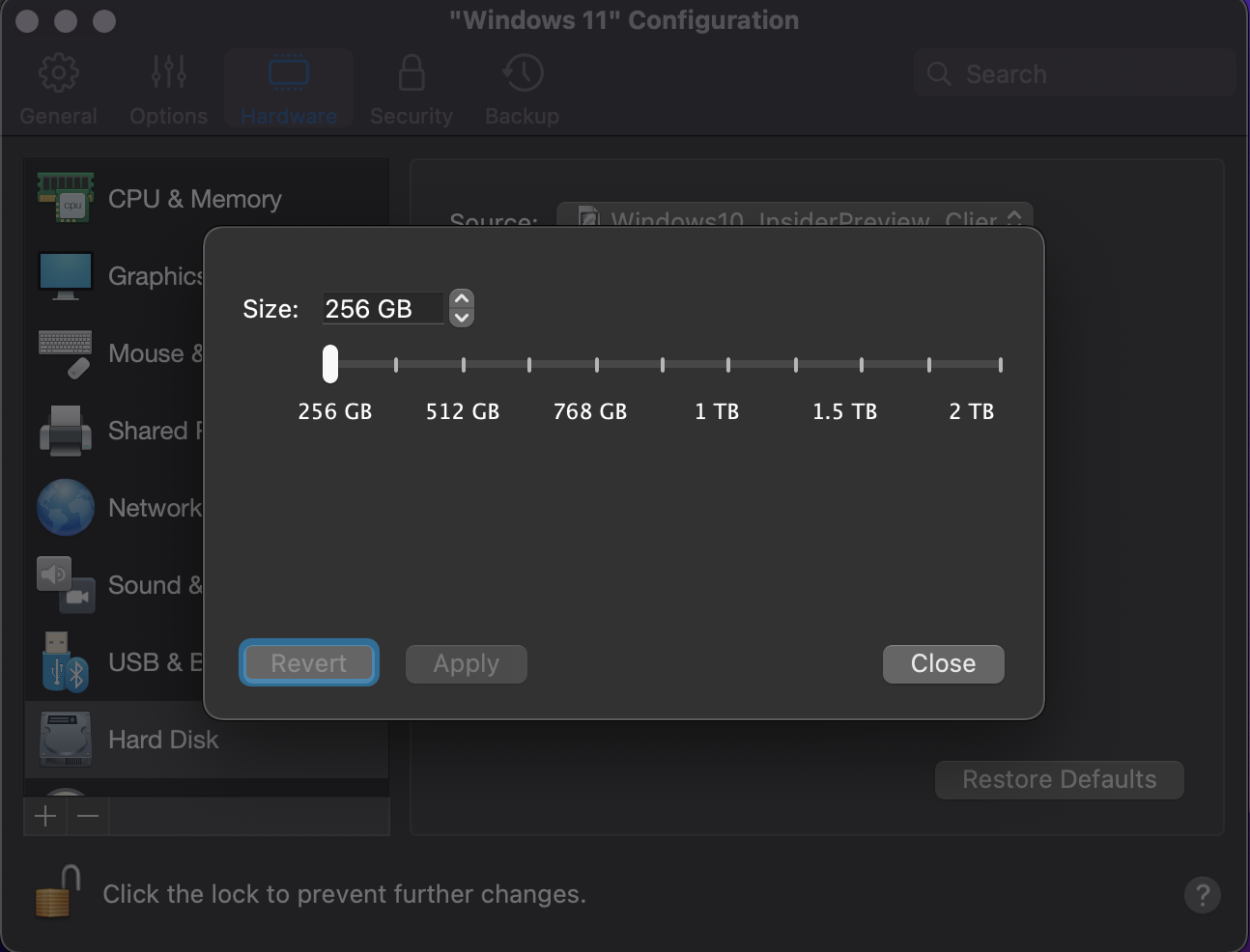Screen dimensions: 1250x952
Task: Click the 1 TB slider tick
Action: 728,365
